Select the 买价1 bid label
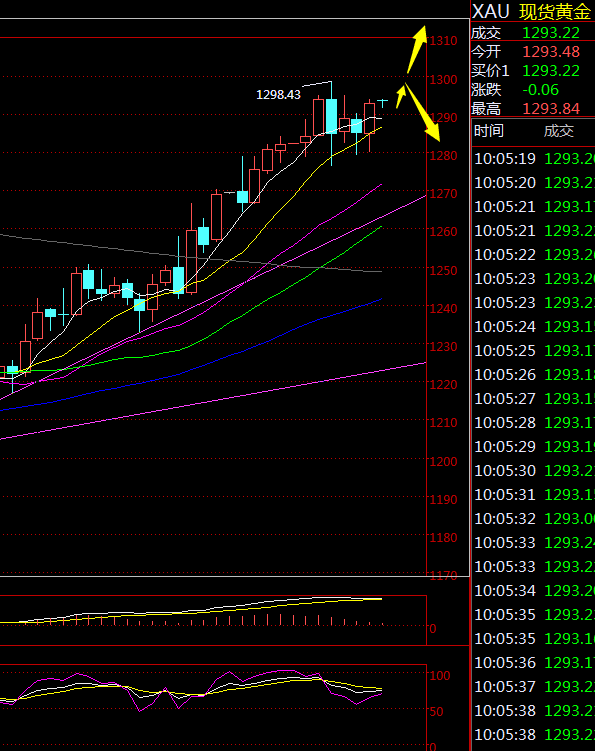 (x=490, y=70)
